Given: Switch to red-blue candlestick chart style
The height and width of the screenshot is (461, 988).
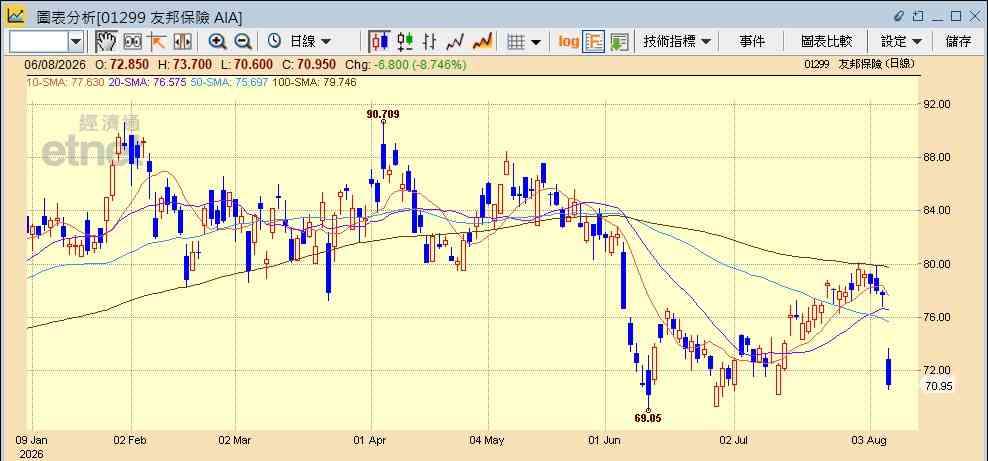Looking at the screenshot, I should 379,42.
